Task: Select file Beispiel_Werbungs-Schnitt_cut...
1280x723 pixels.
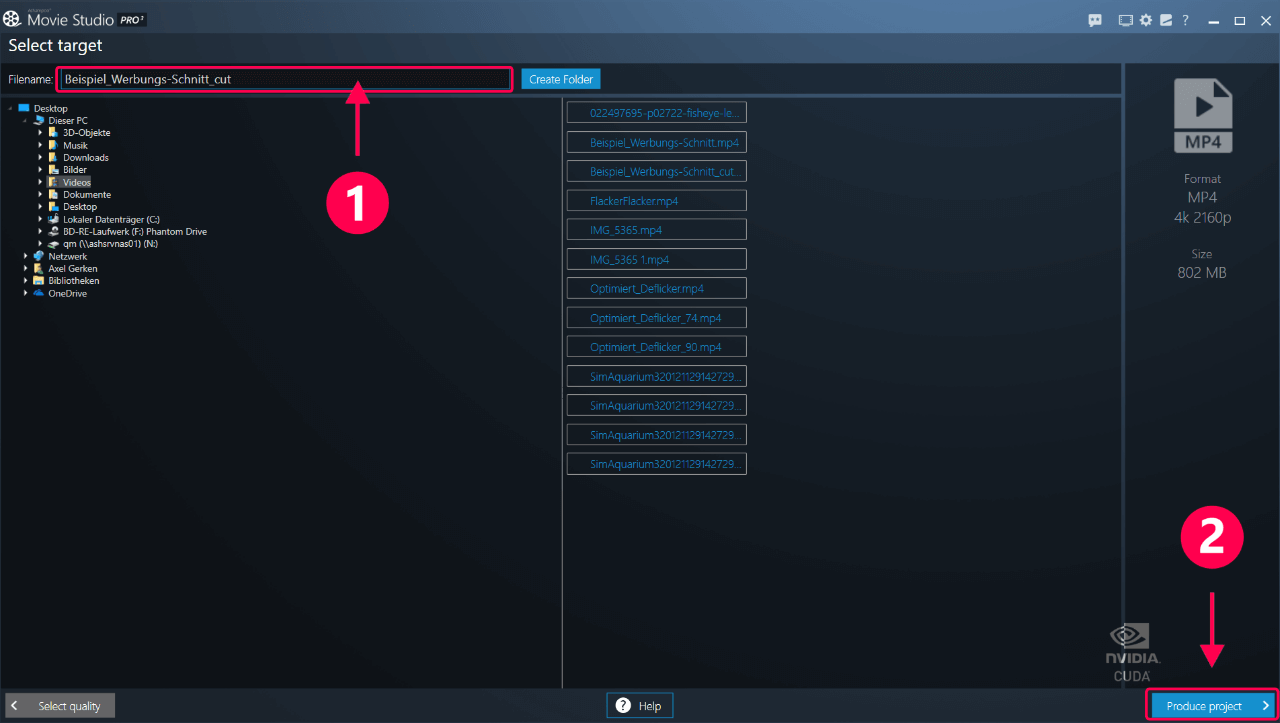Action: 656,171
